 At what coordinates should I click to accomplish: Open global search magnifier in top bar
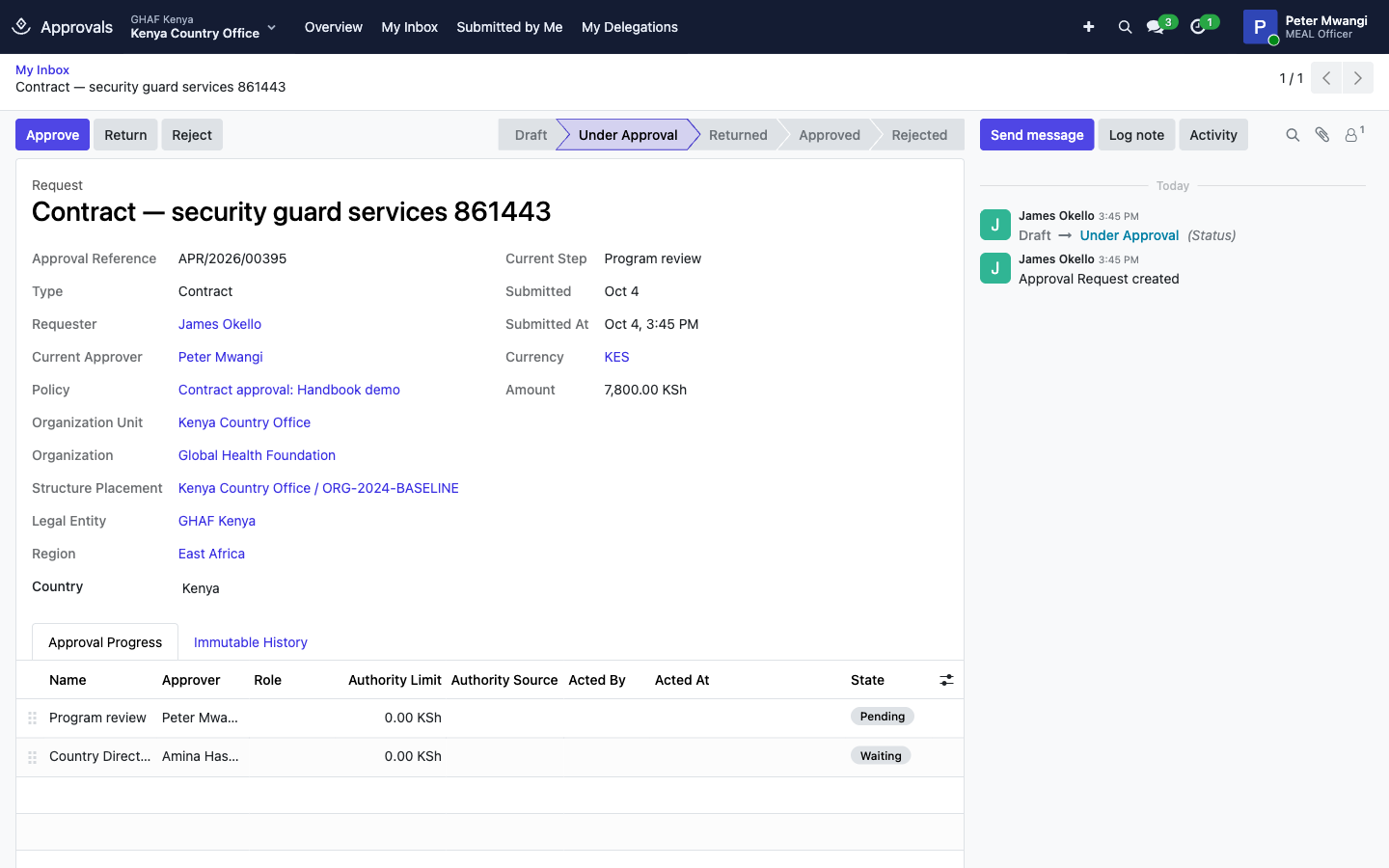[x=1125, y=27]
